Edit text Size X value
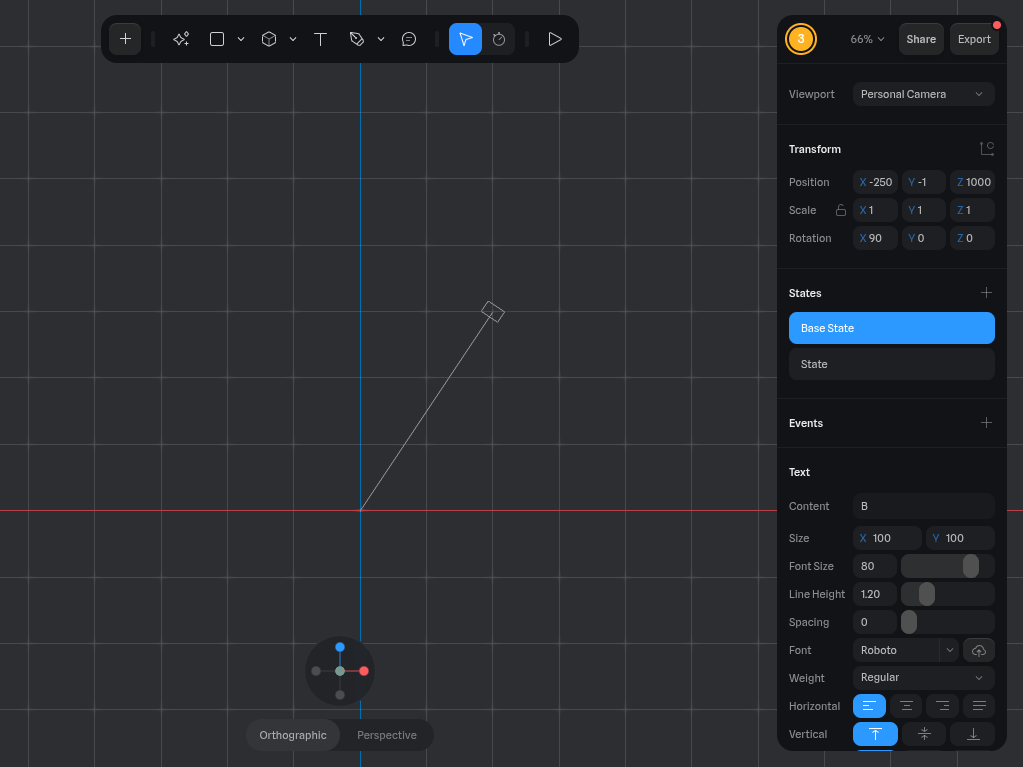The image size is (1023, 767). (887, 538)
